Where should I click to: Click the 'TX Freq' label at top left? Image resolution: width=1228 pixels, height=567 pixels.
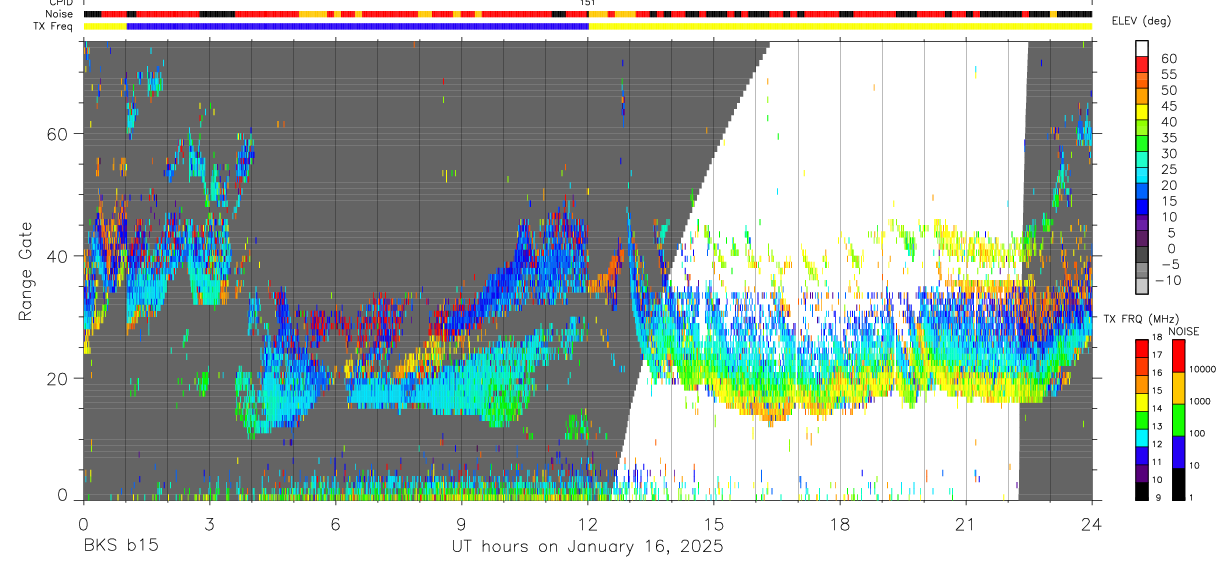[x=54, y=25]
